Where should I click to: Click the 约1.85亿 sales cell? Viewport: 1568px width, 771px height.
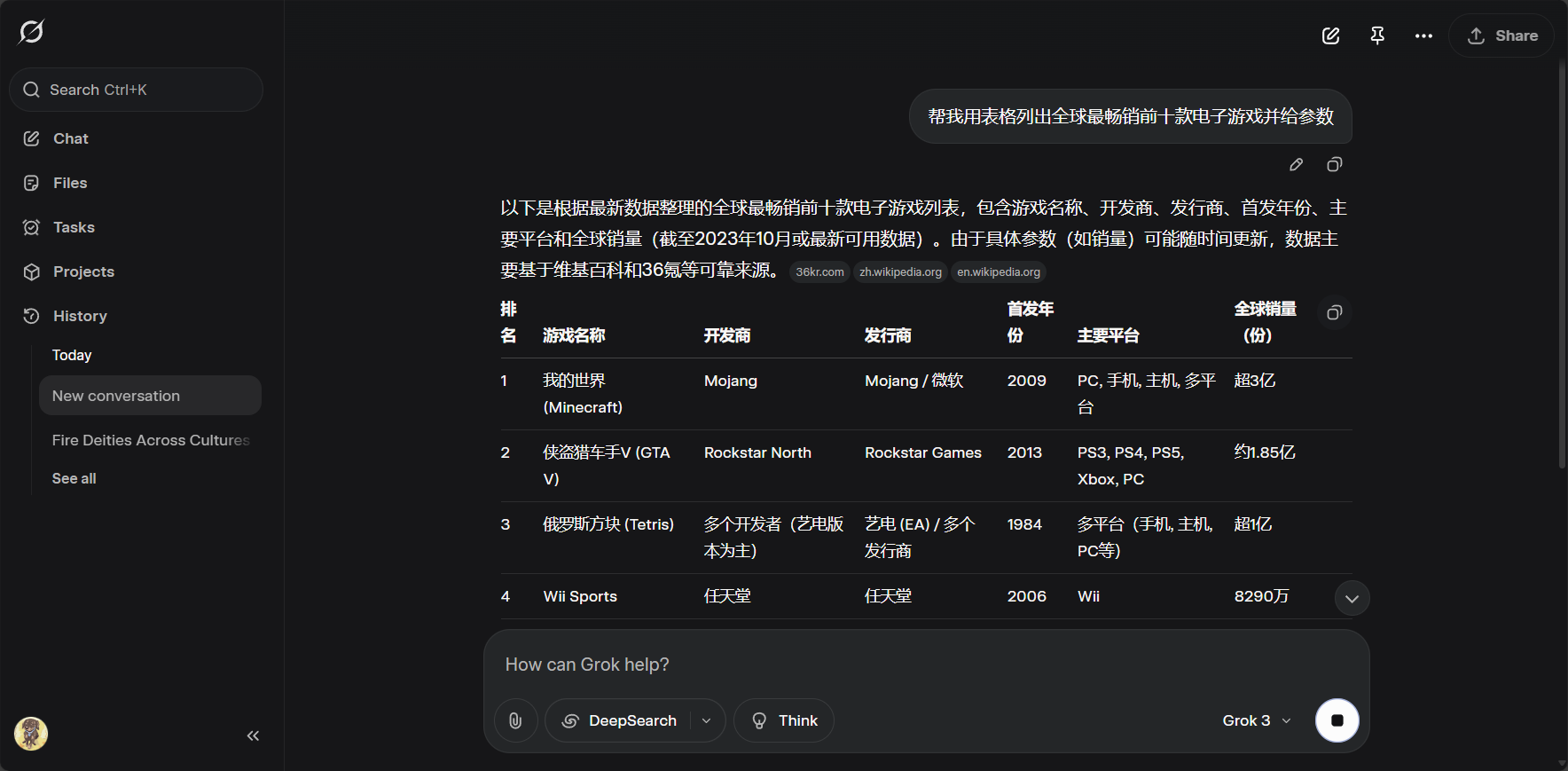tap(1265, 452)
